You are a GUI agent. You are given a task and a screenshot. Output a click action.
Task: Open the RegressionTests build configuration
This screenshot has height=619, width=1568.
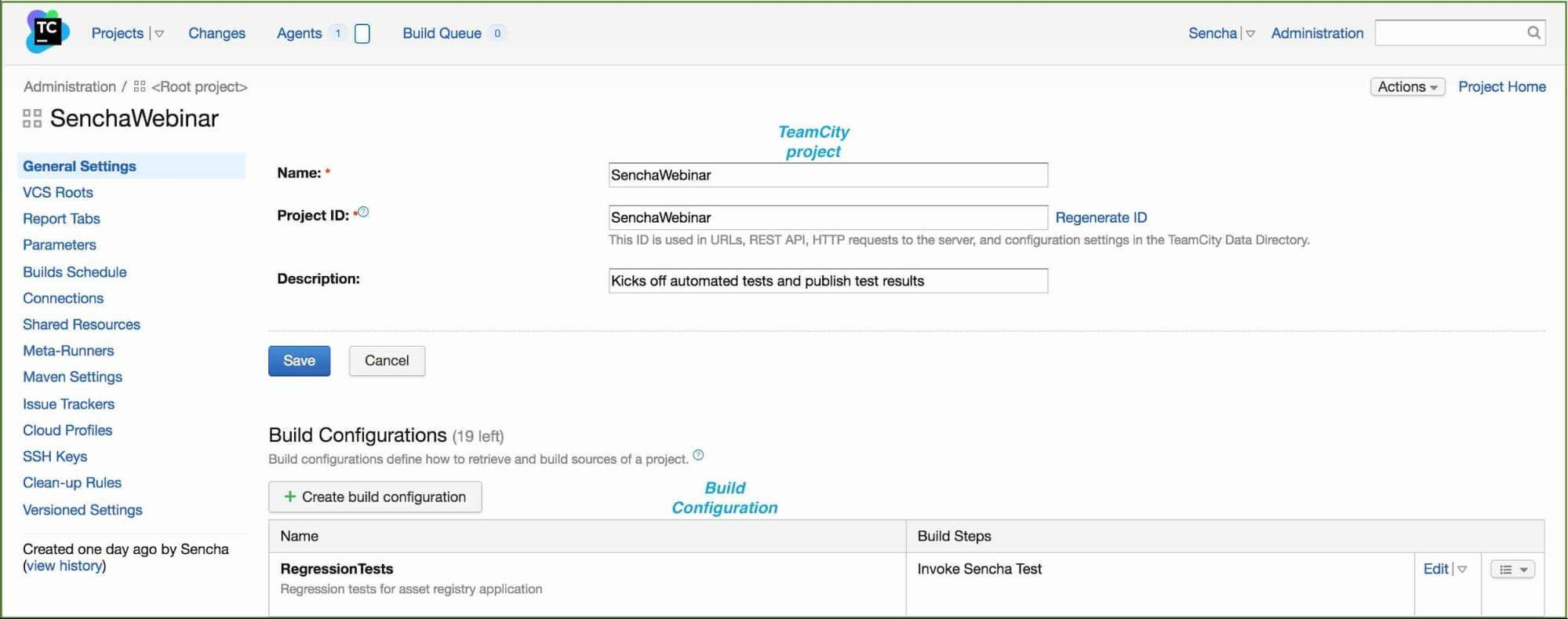click(337, 569)
